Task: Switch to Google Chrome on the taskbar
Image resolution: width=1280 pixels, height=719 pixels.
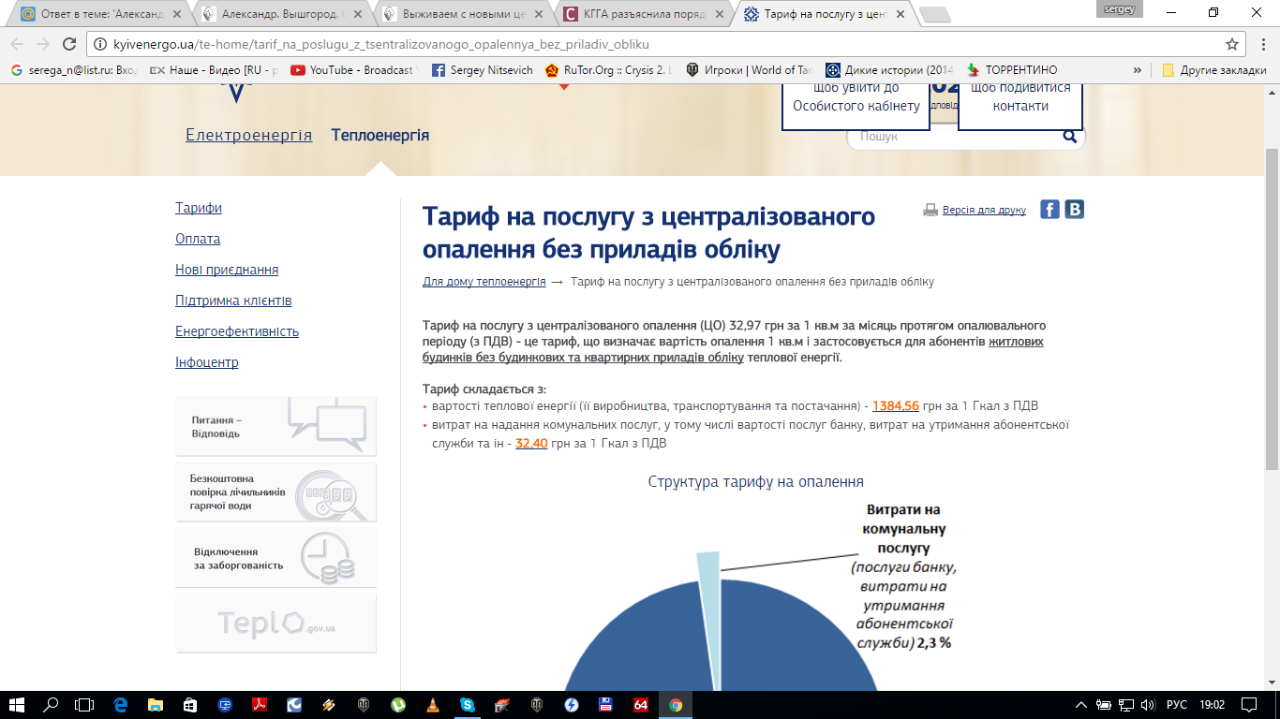Action: tap(675, 705)
